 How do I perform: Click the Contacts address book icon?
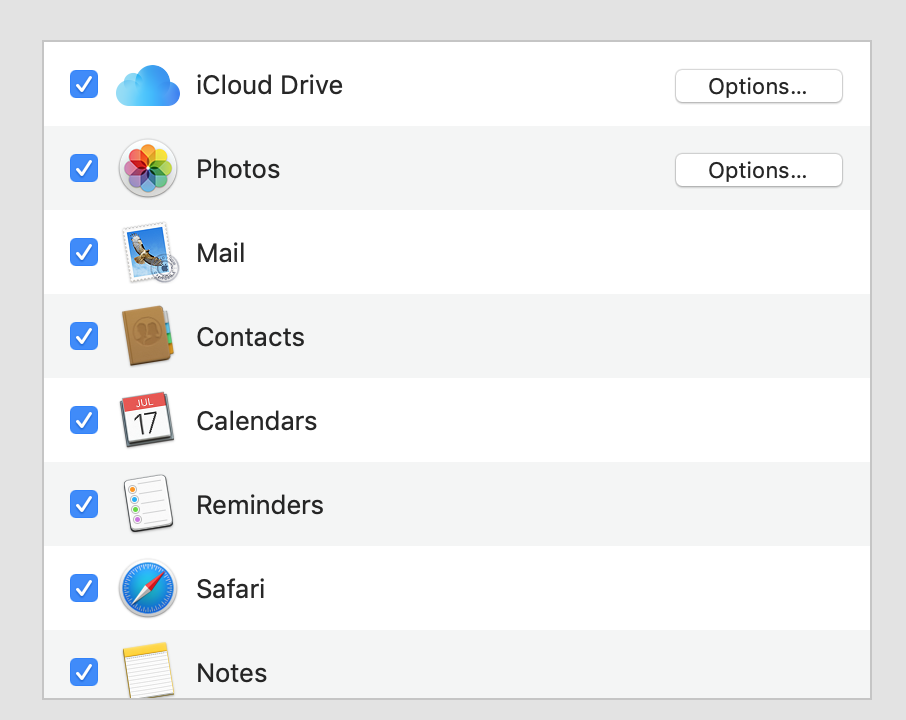[148, 336]
